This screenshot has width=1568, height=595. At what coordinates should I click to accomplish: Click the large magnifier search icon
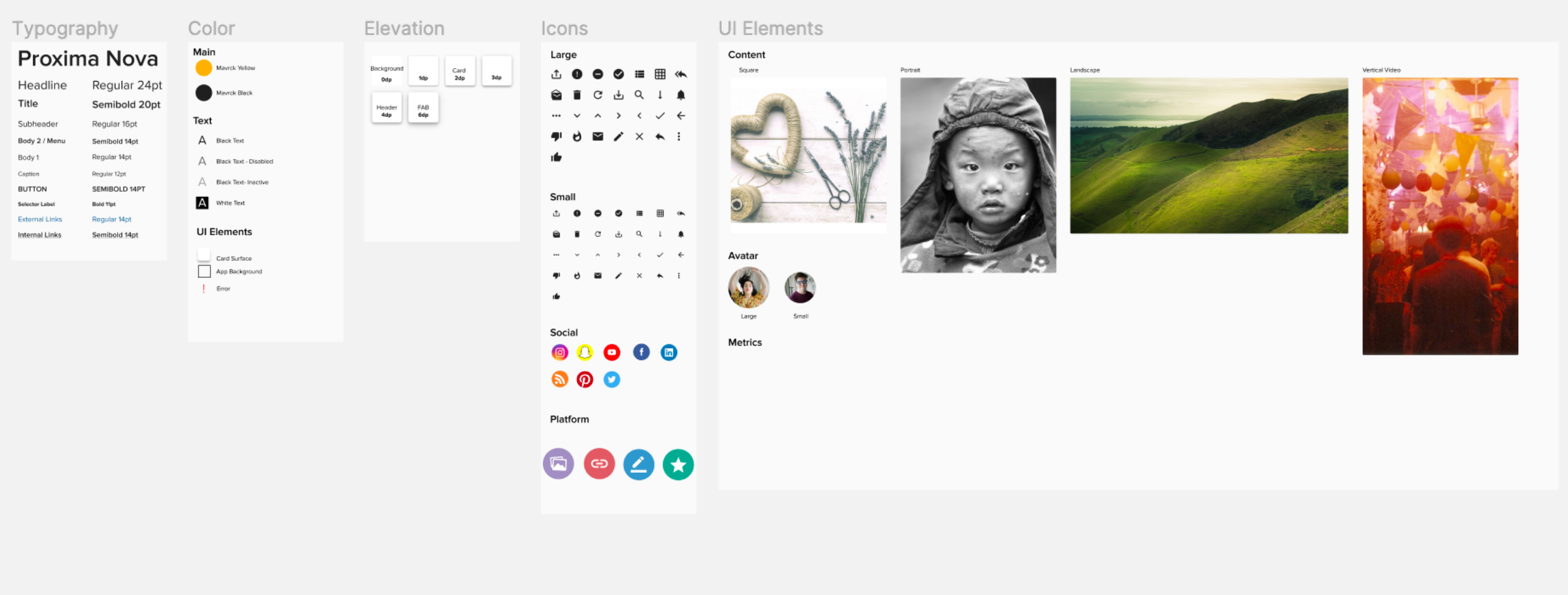[x=639, y=95]
